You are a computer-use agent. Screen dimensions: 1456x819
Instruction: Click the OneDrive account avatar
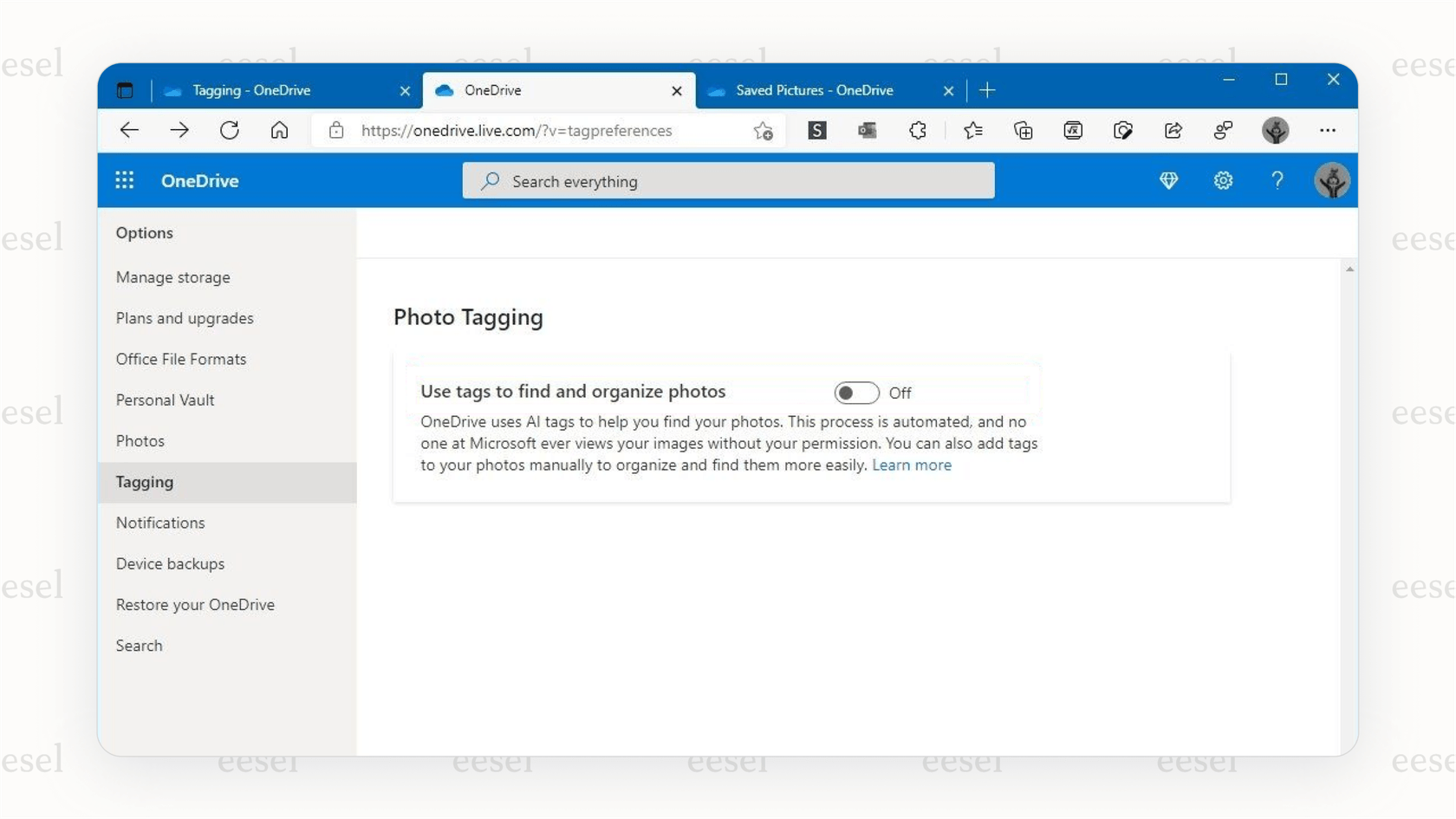1332,180
